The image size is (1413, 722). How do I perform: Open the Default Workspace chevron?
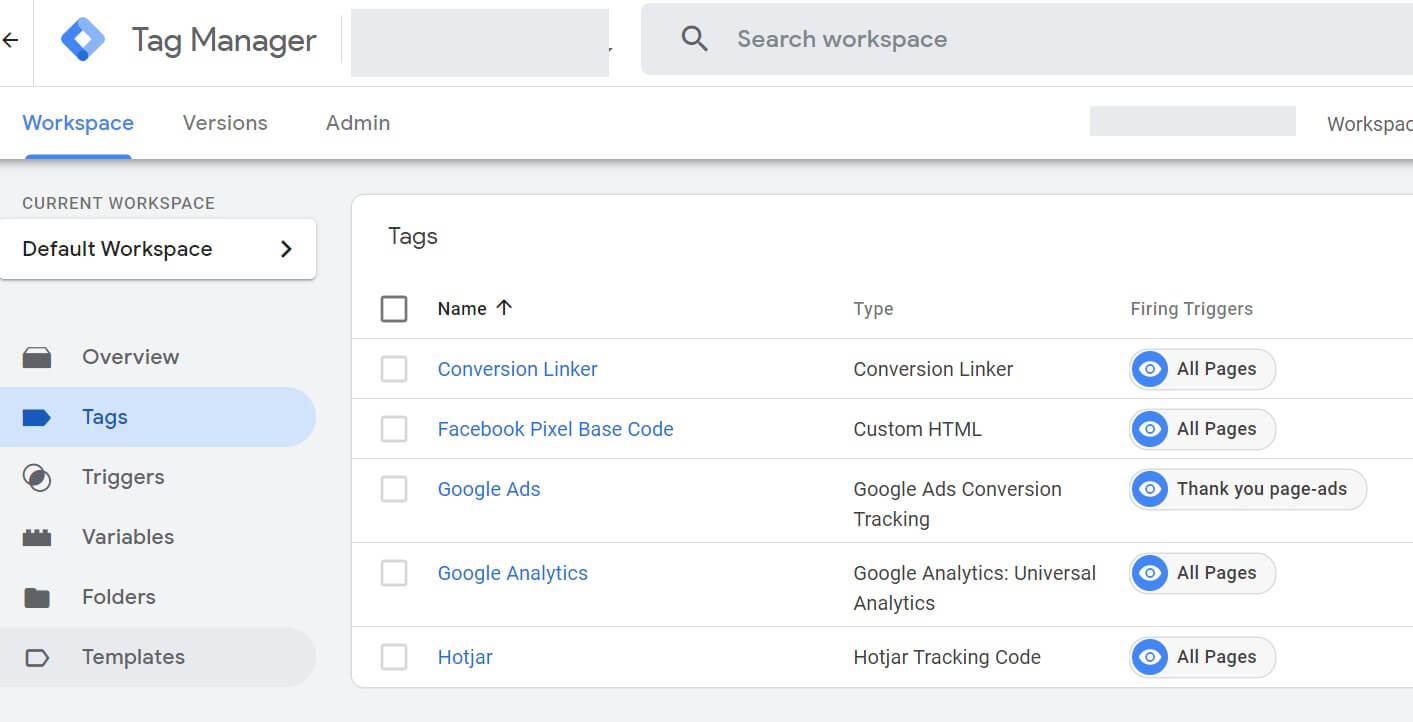[x=286, y=249]
